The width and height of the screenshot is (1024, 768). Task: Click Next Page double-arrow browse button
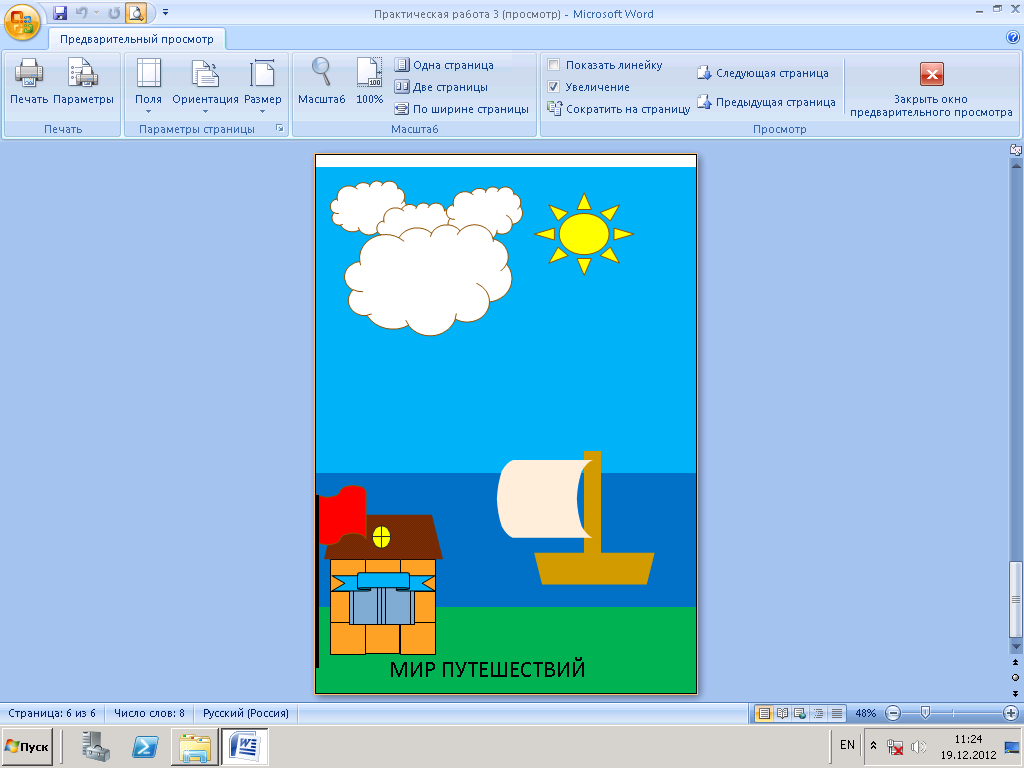pyautogui.click(x=1016, y=693)
